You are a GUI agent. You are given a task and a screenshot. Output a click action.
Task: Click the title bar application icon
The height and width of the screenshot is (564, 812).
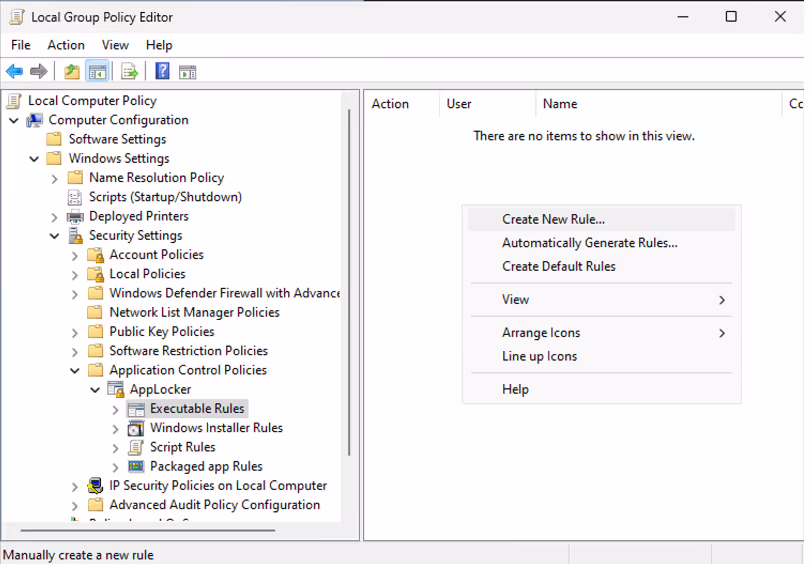(17, 17)
